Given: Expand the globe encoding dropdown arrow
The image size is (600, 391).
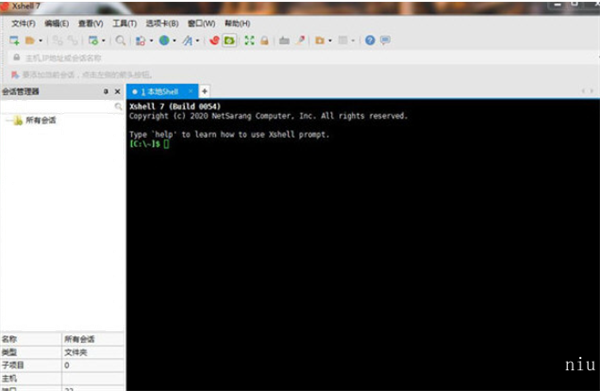Looking at the screenshot, I should click(174, 41).
